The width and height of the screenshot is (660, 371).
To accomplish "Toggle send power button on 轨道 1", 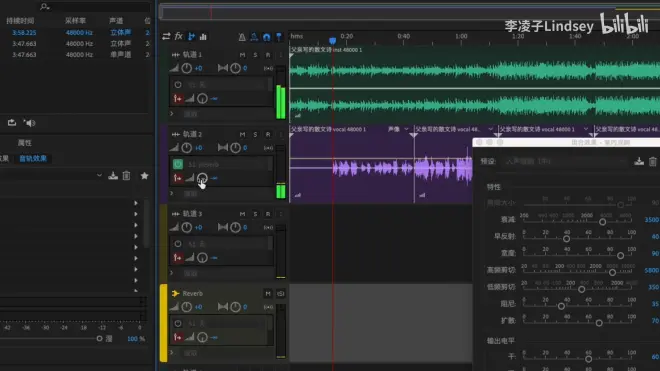I will (178, 85).
